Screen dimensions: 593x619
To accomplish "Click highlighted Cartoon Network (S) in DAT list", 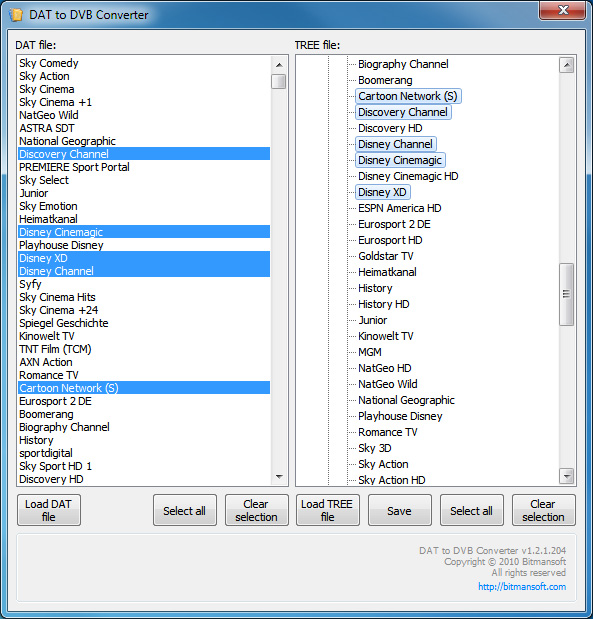I will [x=144, y=388].
